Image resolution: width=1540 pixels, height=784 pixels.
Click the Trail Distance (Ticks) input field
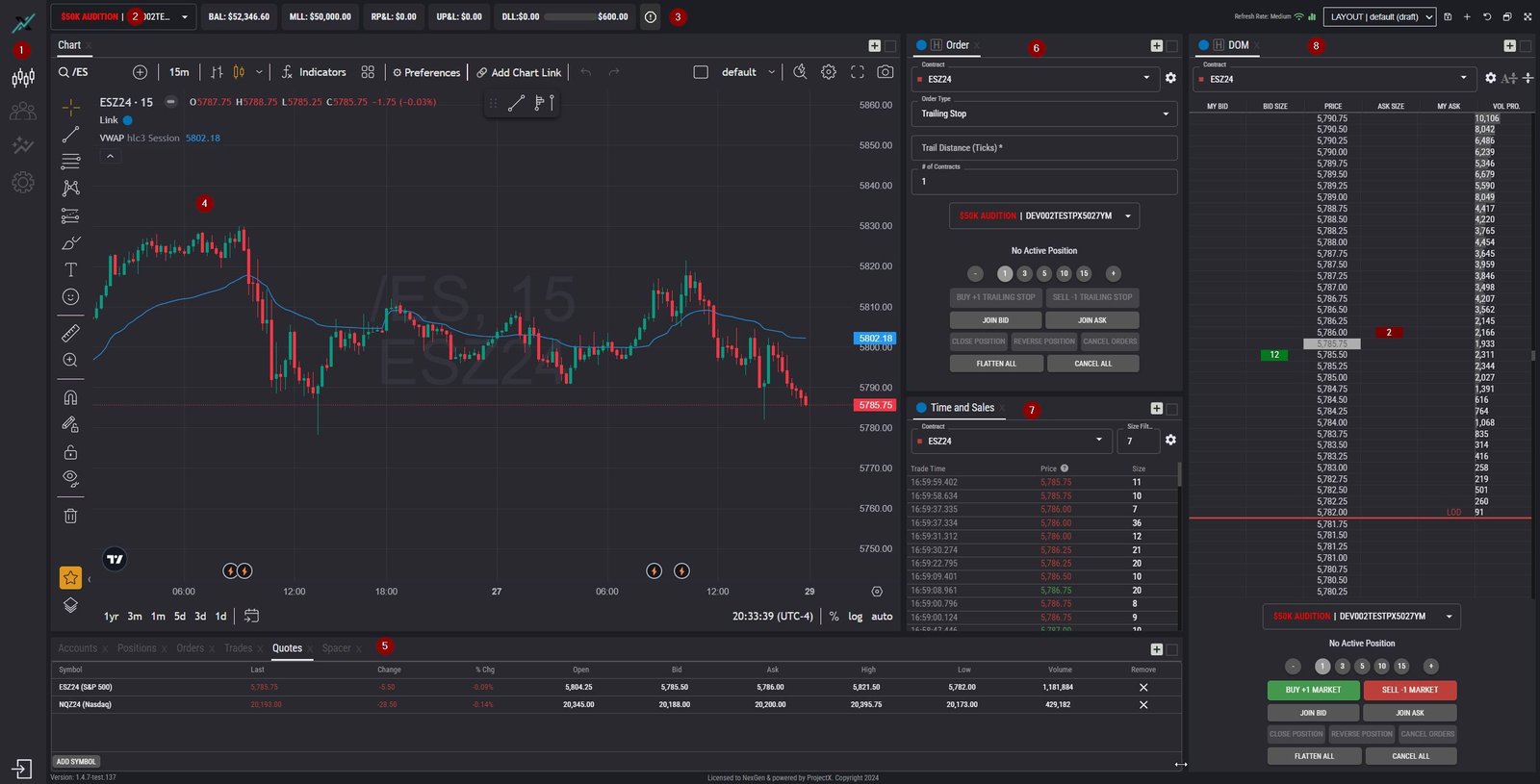1044,147
